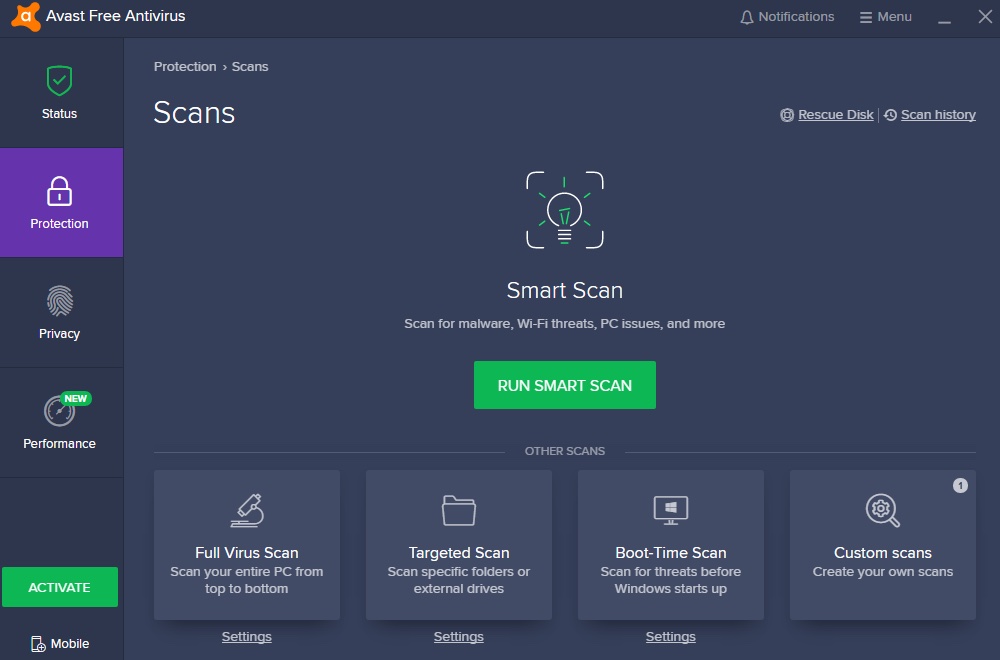Switch to the Performance tab label
This screenshot has height=660, width=1000.
tap(59, 443)
